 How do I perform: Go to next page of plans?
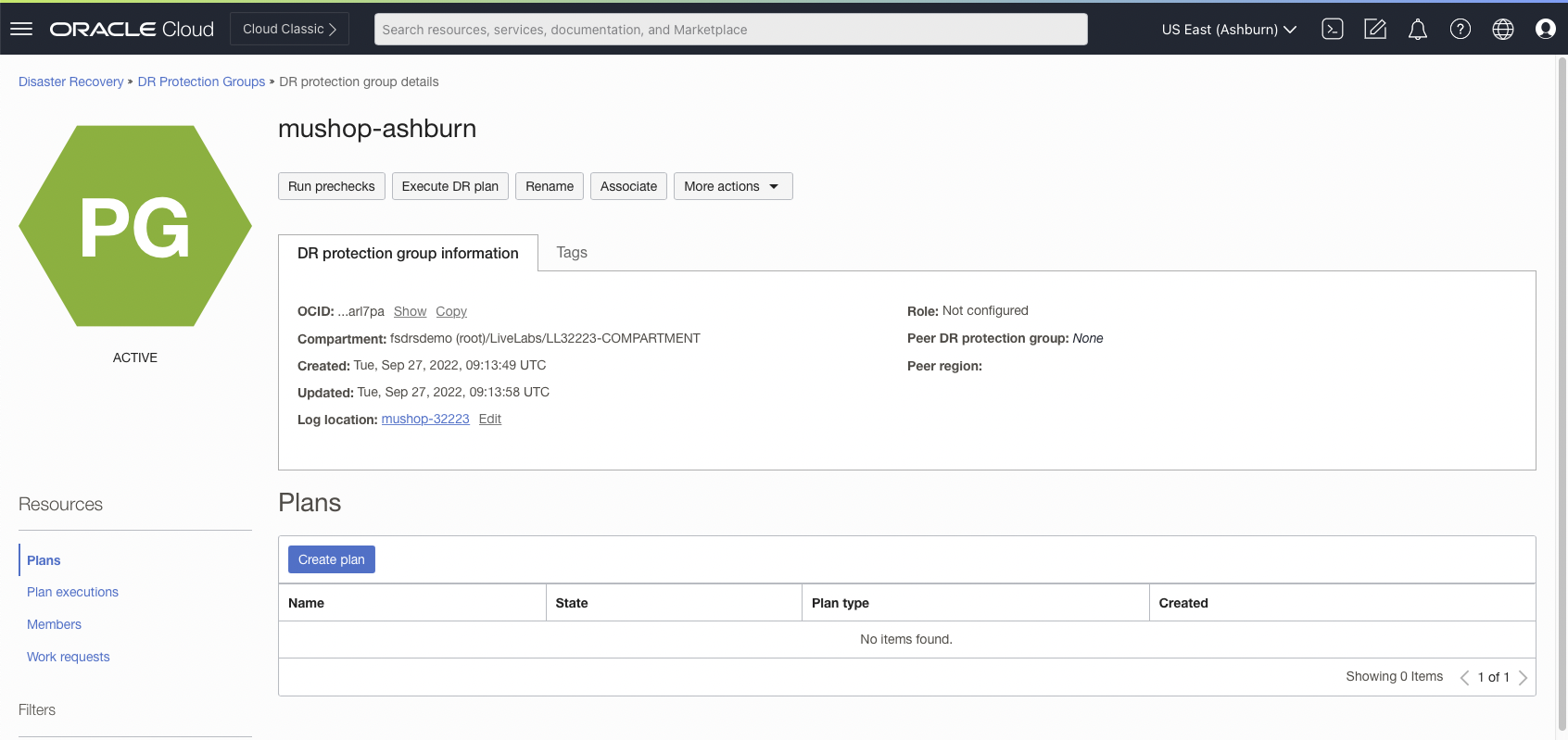pos(1523,677)
